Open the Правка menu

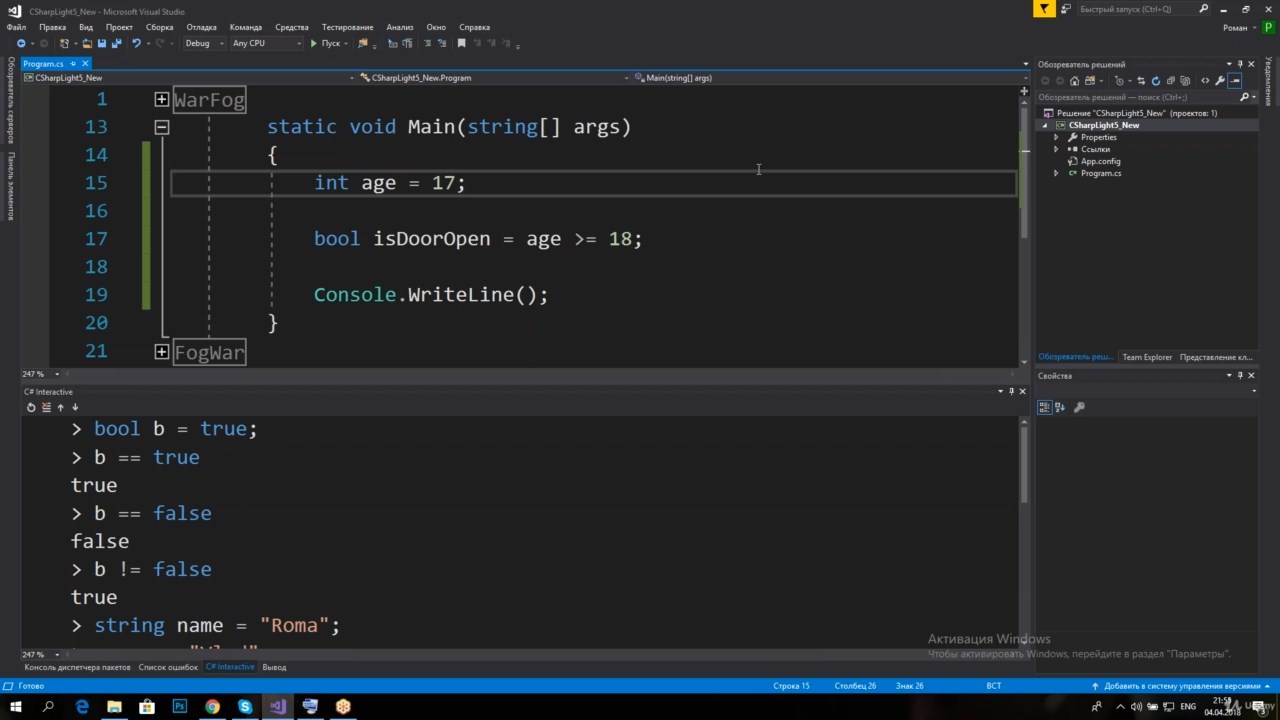(52, 27)
